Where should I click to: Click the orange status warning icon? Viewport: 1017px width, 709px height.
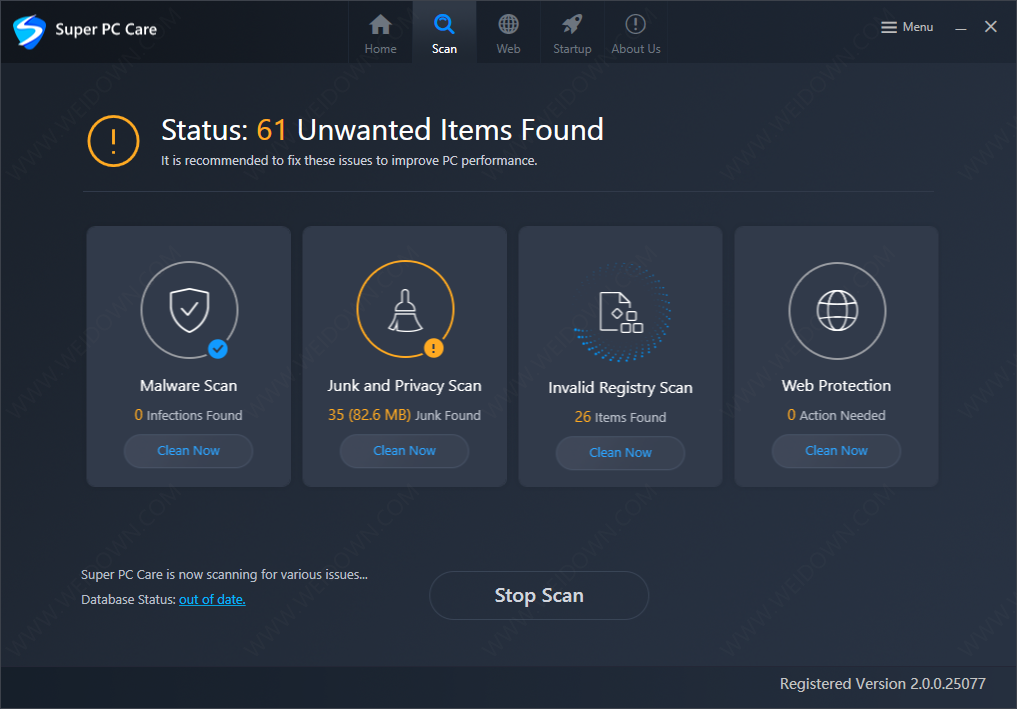[x=114, y=141]
